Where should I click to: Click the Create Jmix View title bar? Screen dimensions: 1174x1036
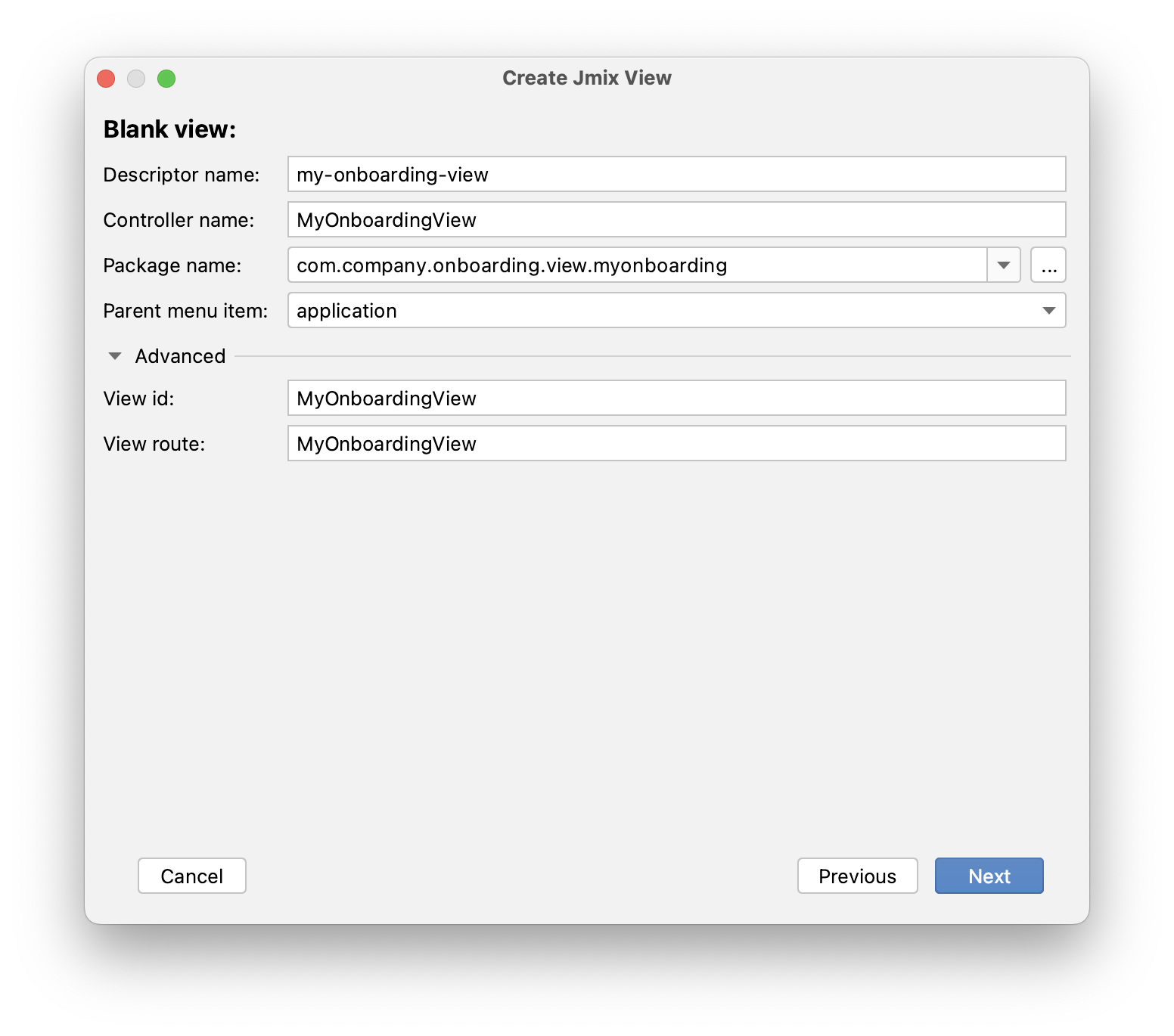point(586,77)
